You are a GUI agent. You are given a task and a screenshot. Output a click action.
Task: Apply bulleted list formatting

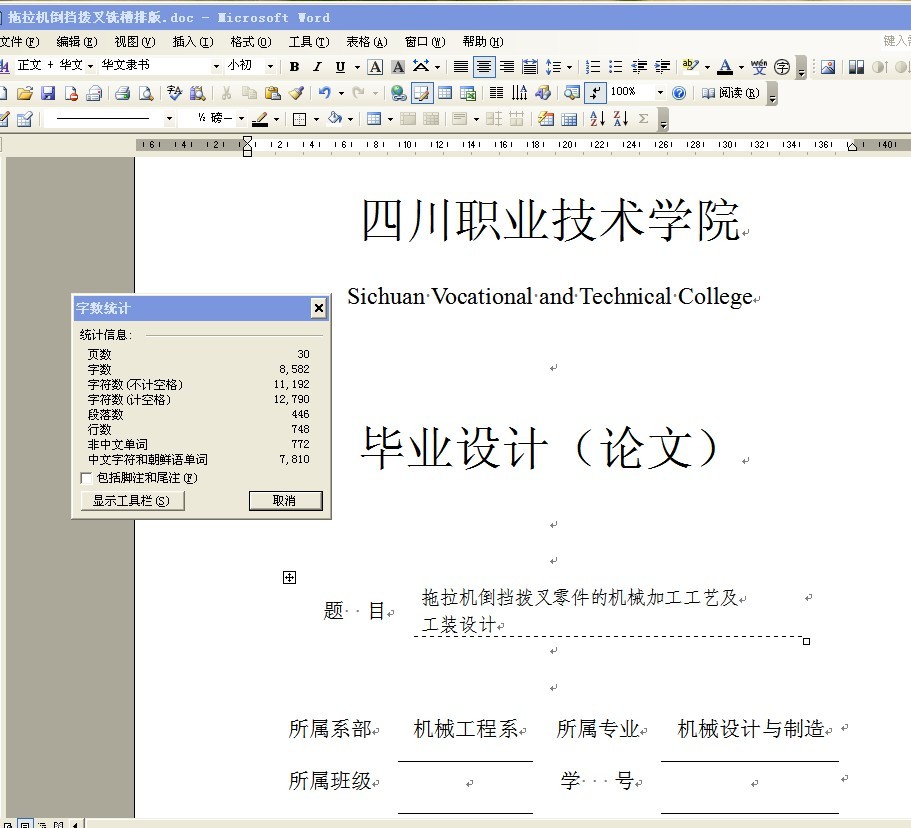(x=615, y=67)
